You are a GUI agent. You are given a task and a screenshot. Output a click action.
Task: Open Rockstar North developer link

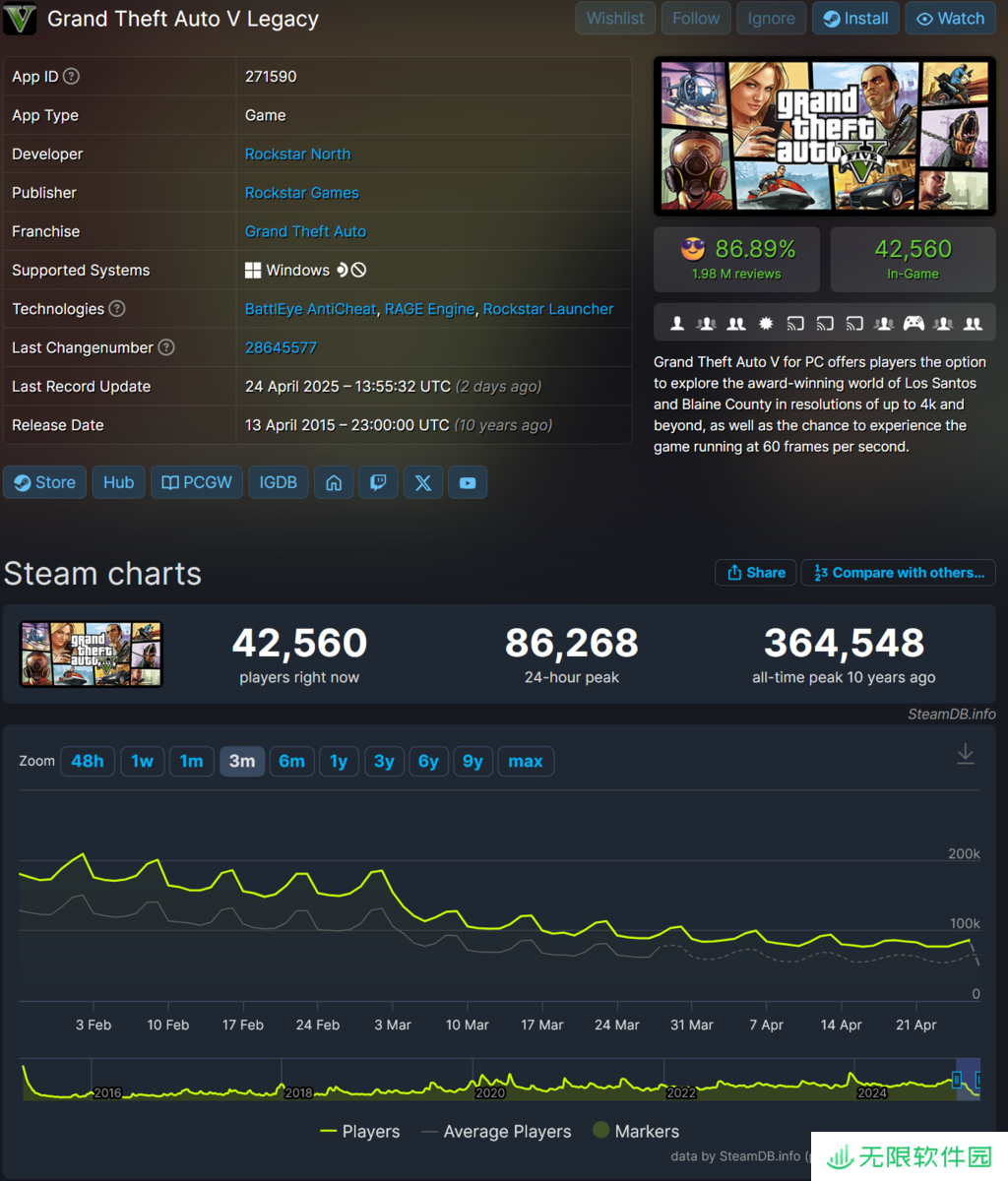click(x=297, y=154)
